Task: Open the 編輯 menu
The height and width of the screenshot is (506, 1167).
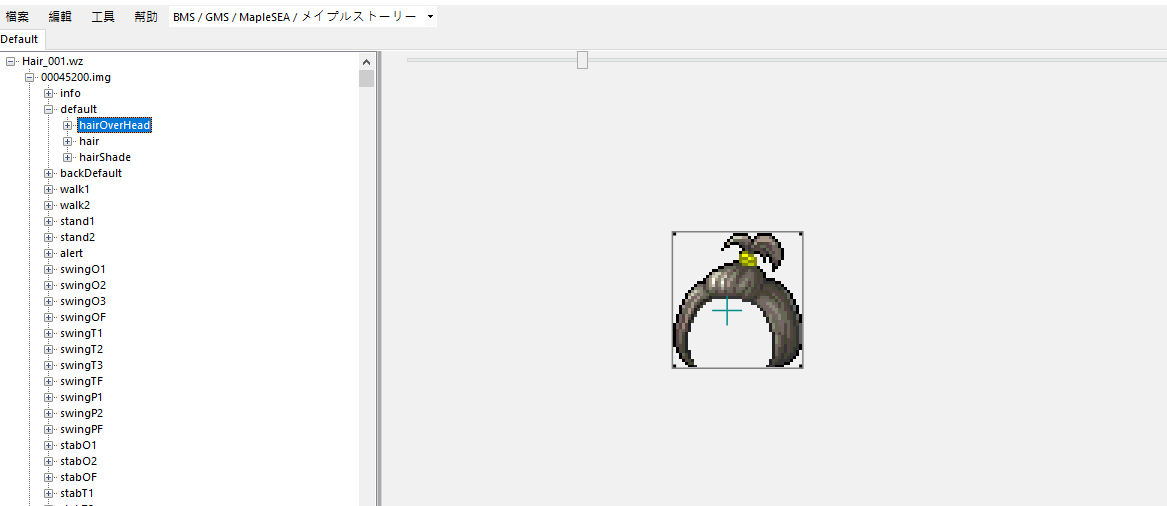Action: [x=60, y=16]
